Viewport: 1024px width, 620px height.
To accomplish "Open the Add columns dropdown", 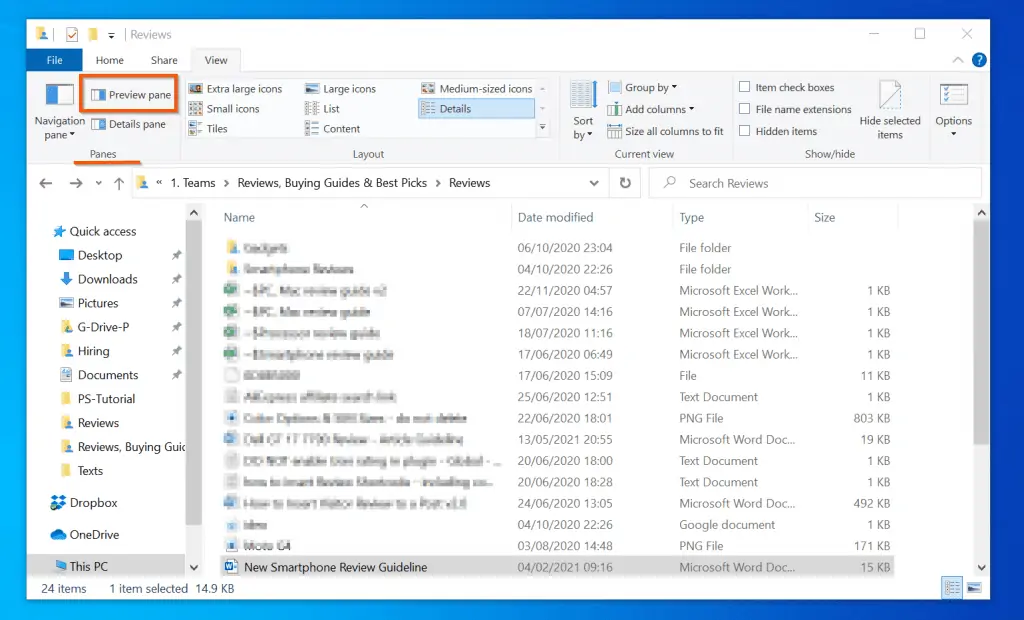I will tap(651, 109).
